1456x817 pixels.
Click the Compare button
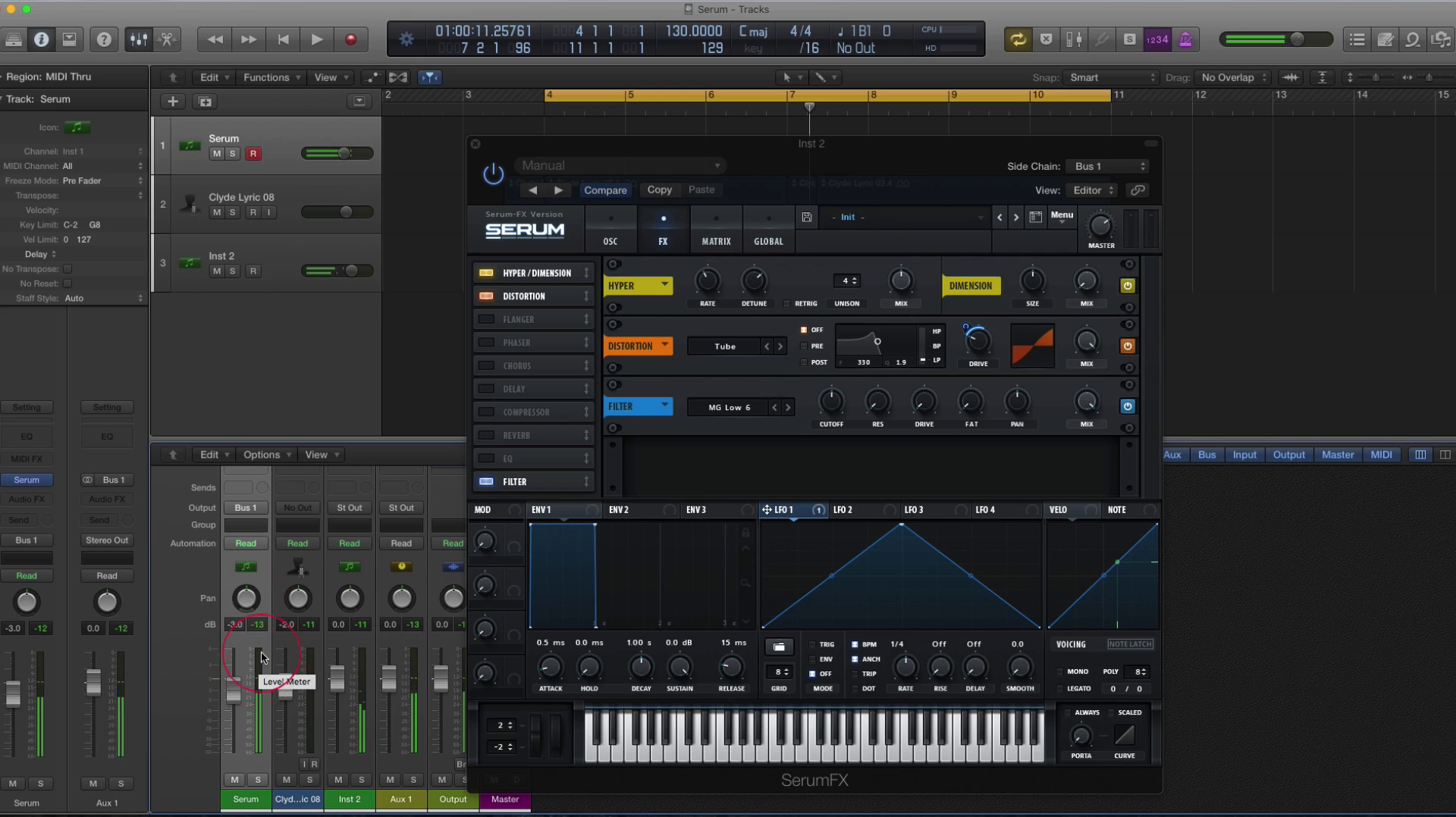tap(605, 190)
